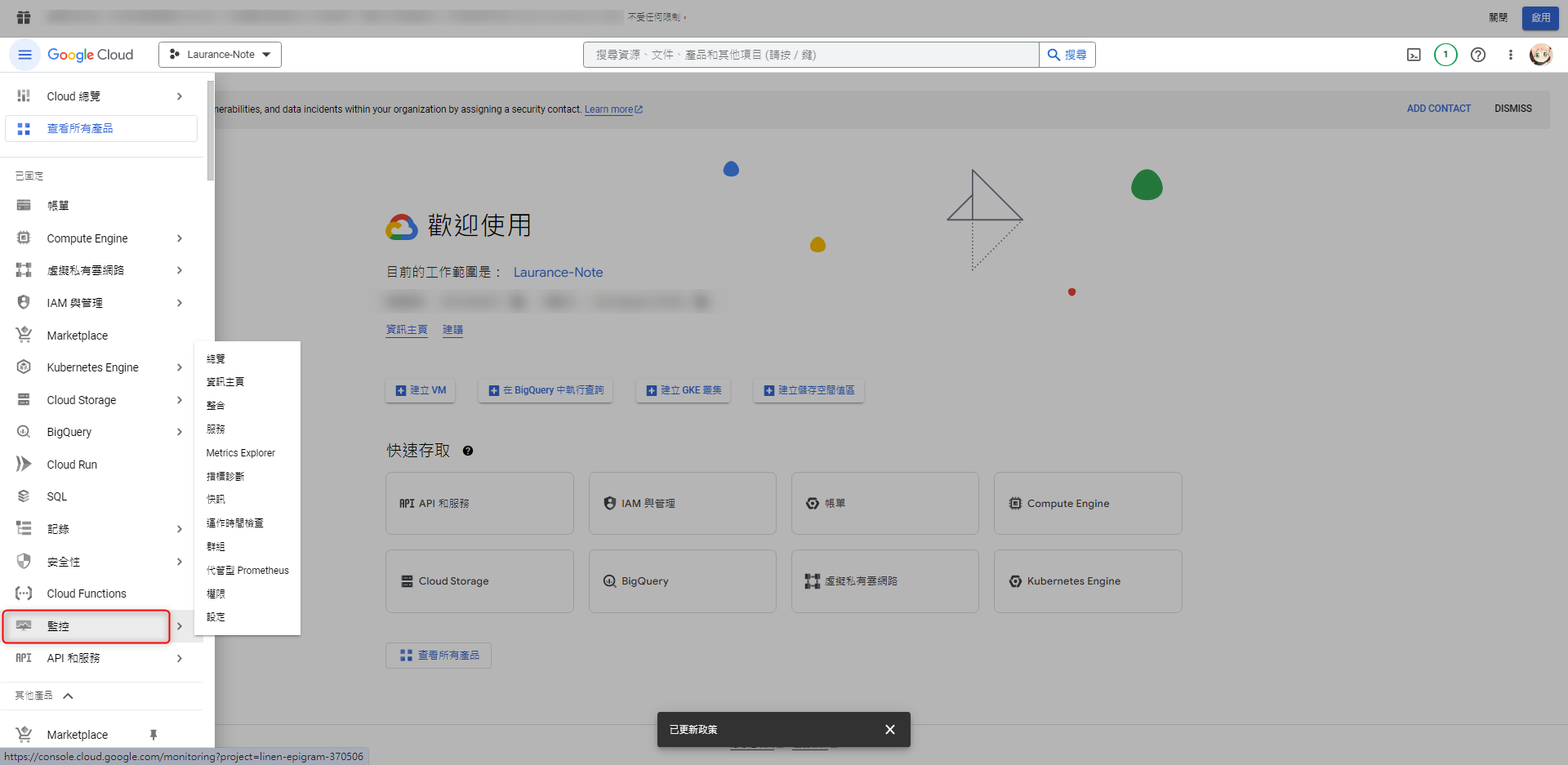The image size is (1568, 765).
Task: Click 查看所有產品 in the sidebar
Action: (x=101, y=129)
